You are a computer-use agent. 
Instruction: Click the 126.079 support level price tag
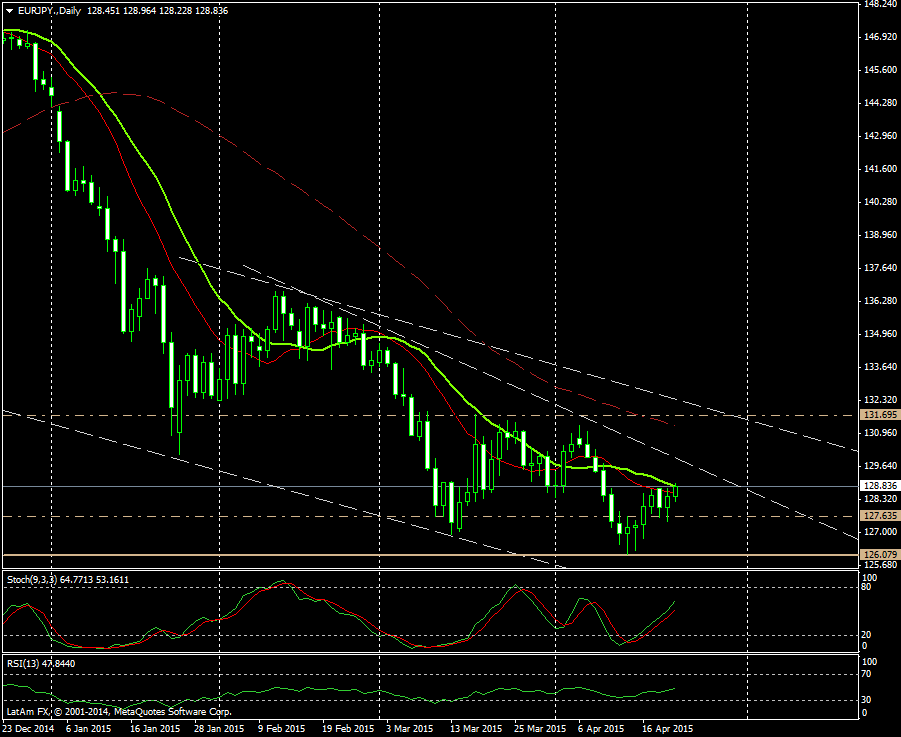point(879,554)
